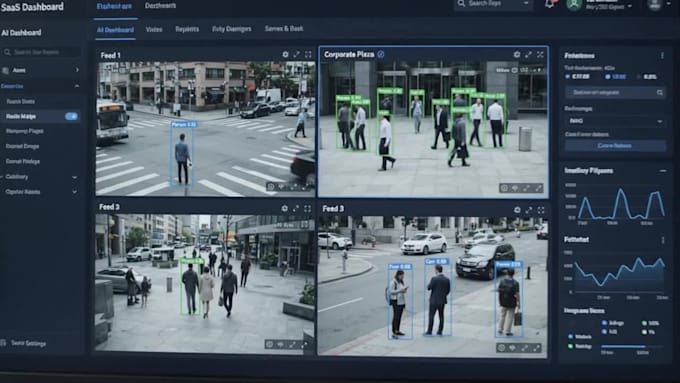Image resolution: width=680 pixels, height=383 pixels.
Task: Select sidebar row directly under blue section header
Action: pyautogui.click(x=21, y=101)
